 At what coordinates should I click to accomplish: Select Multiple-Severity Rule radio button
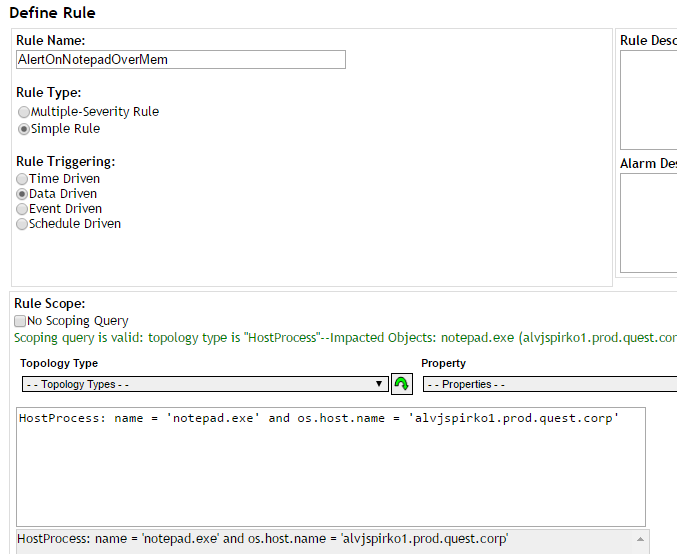(x=24, y=112)
